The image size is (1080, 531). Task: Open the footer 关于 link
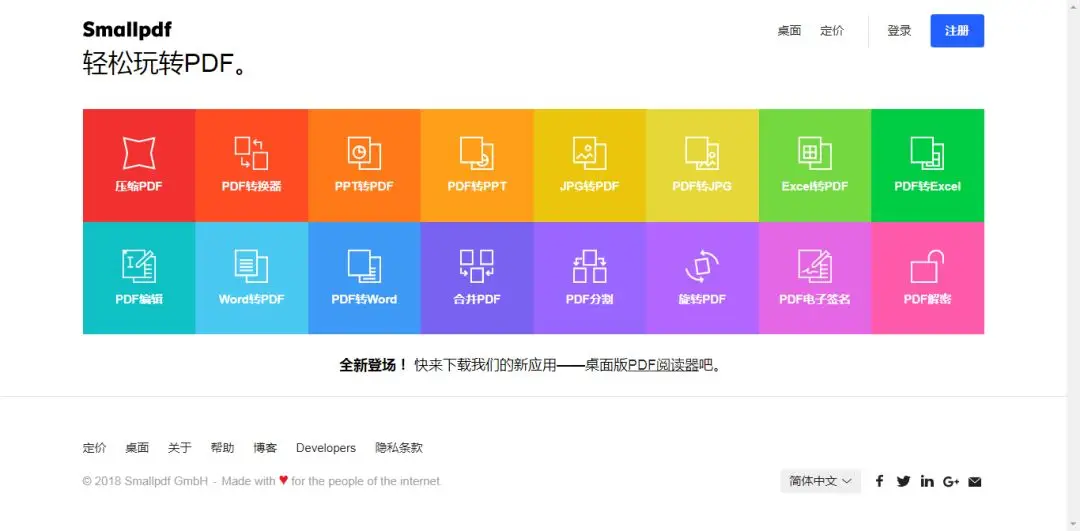180,448
